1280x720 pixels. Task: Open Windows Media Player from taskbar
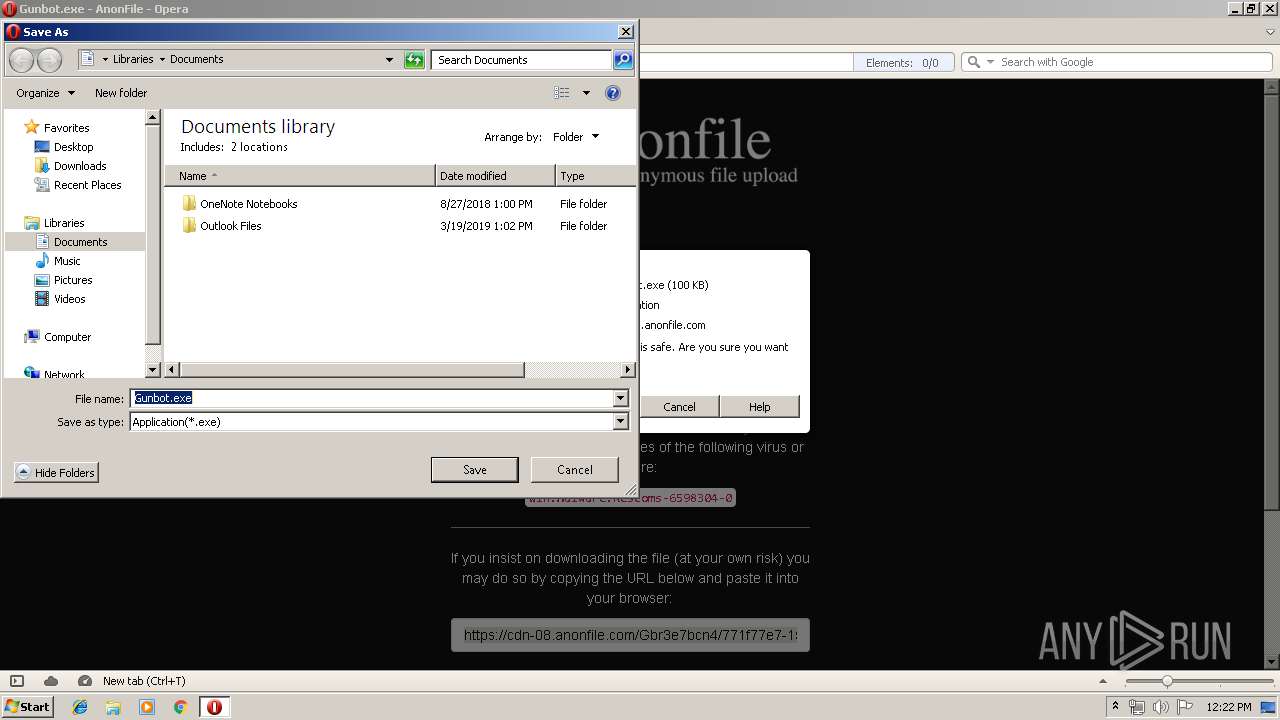[147, 707]
